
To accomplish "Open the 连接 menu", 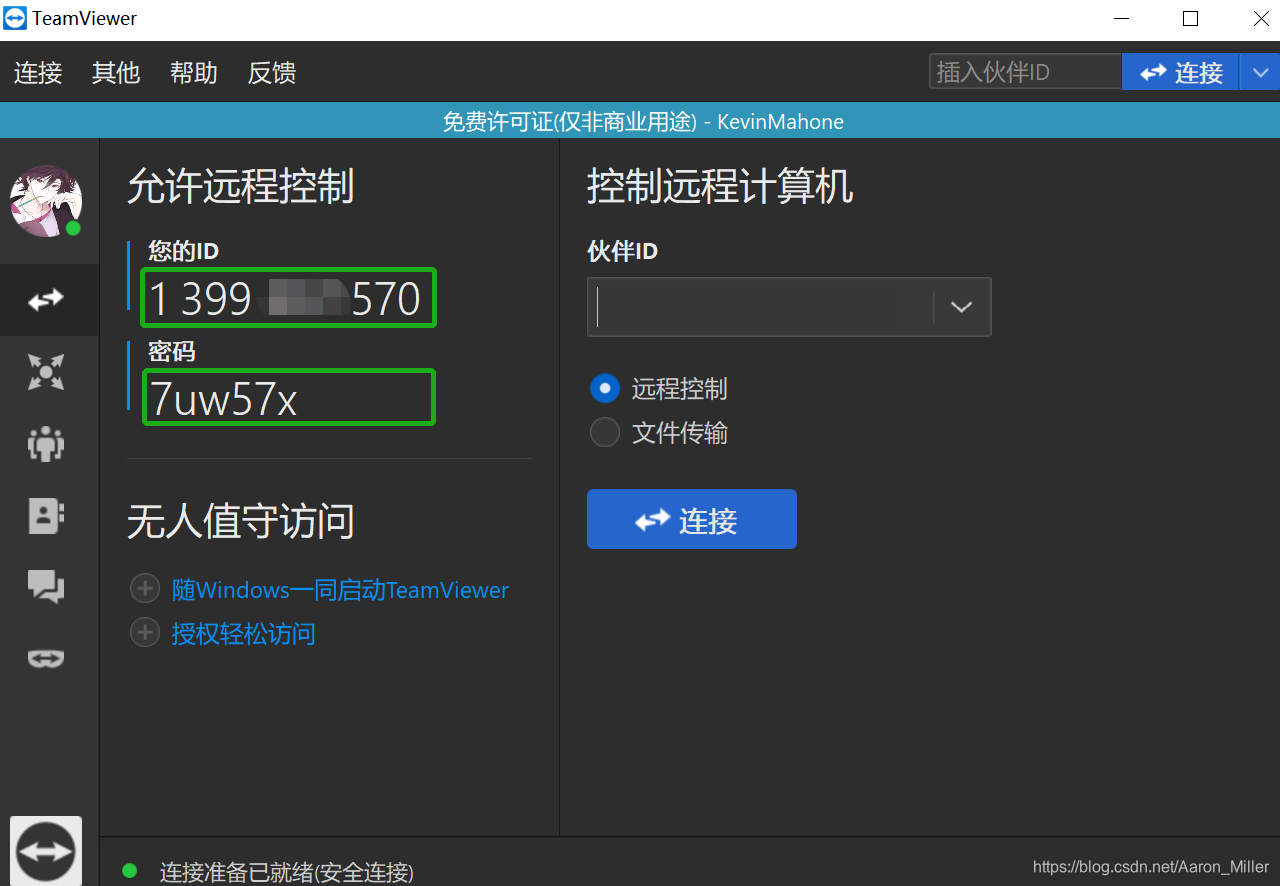I will point(38,72).
